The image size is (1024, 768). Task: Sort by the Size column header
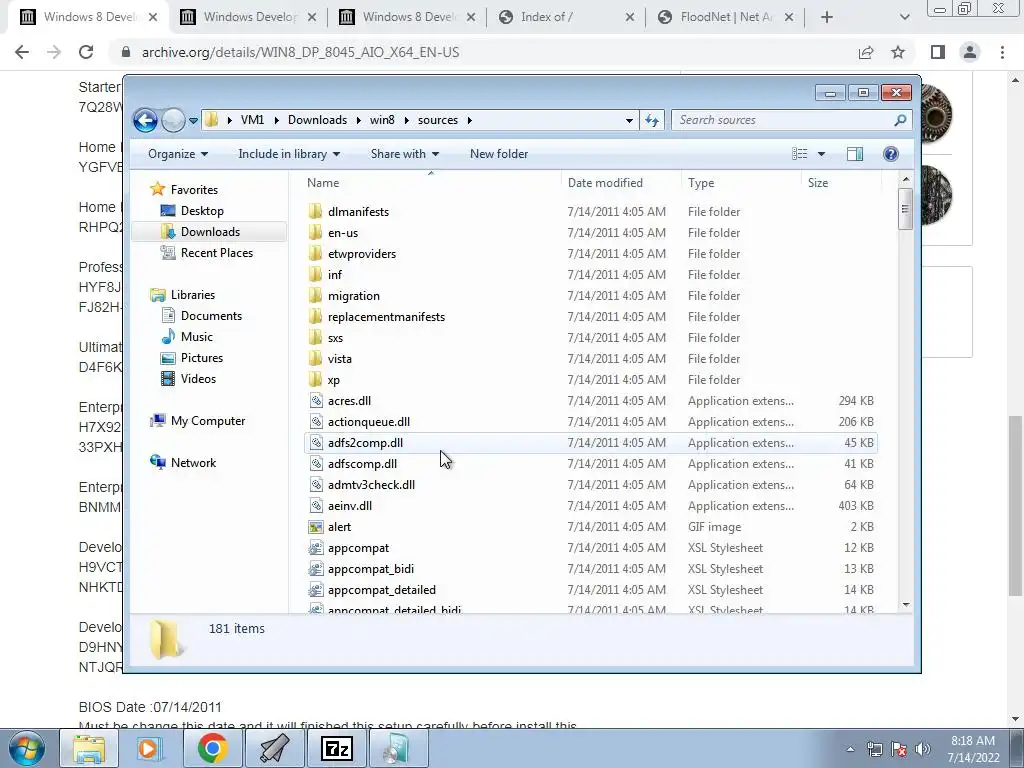click(x=841, y=183)
